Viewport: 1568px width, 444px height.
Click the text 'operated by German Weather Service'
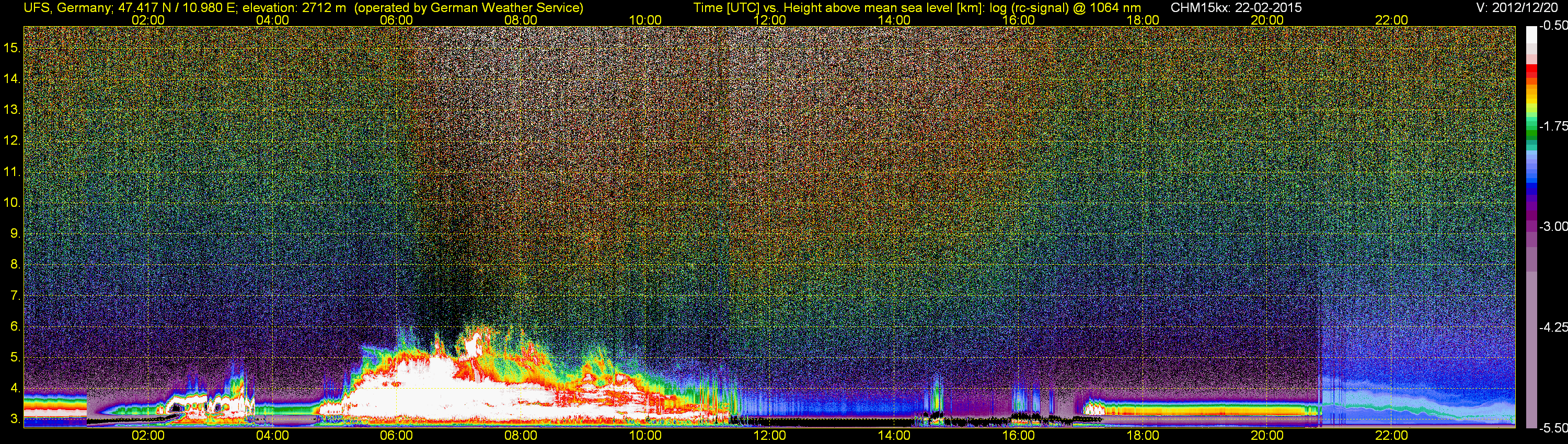[x=469, y=8]
